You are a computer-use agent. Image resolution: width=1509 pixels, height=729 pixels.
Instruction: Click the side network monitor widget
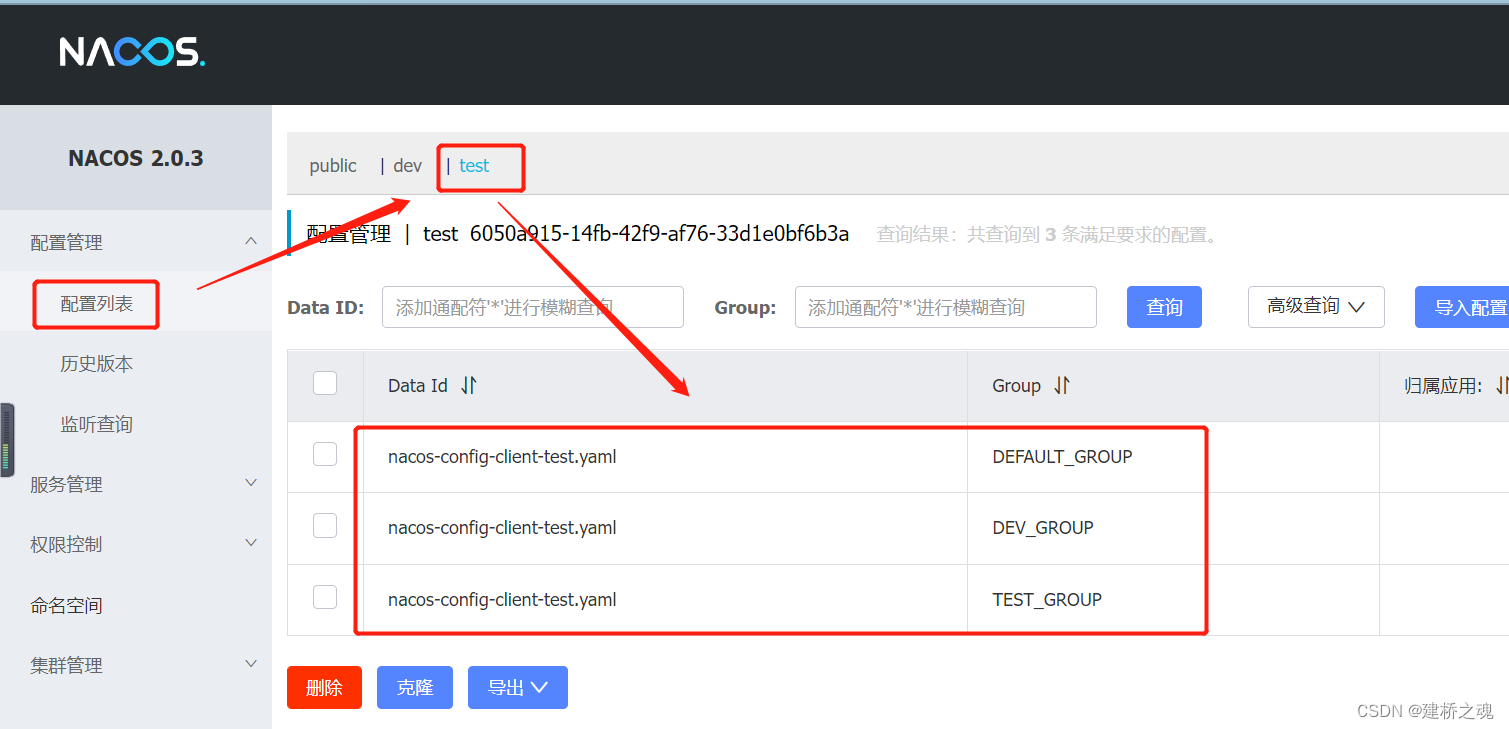pos(7,440)
